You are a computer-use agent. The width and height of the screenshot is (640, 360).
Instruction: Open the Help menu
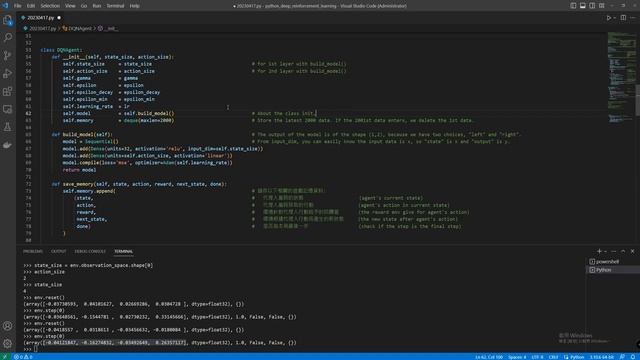[134, 6]
